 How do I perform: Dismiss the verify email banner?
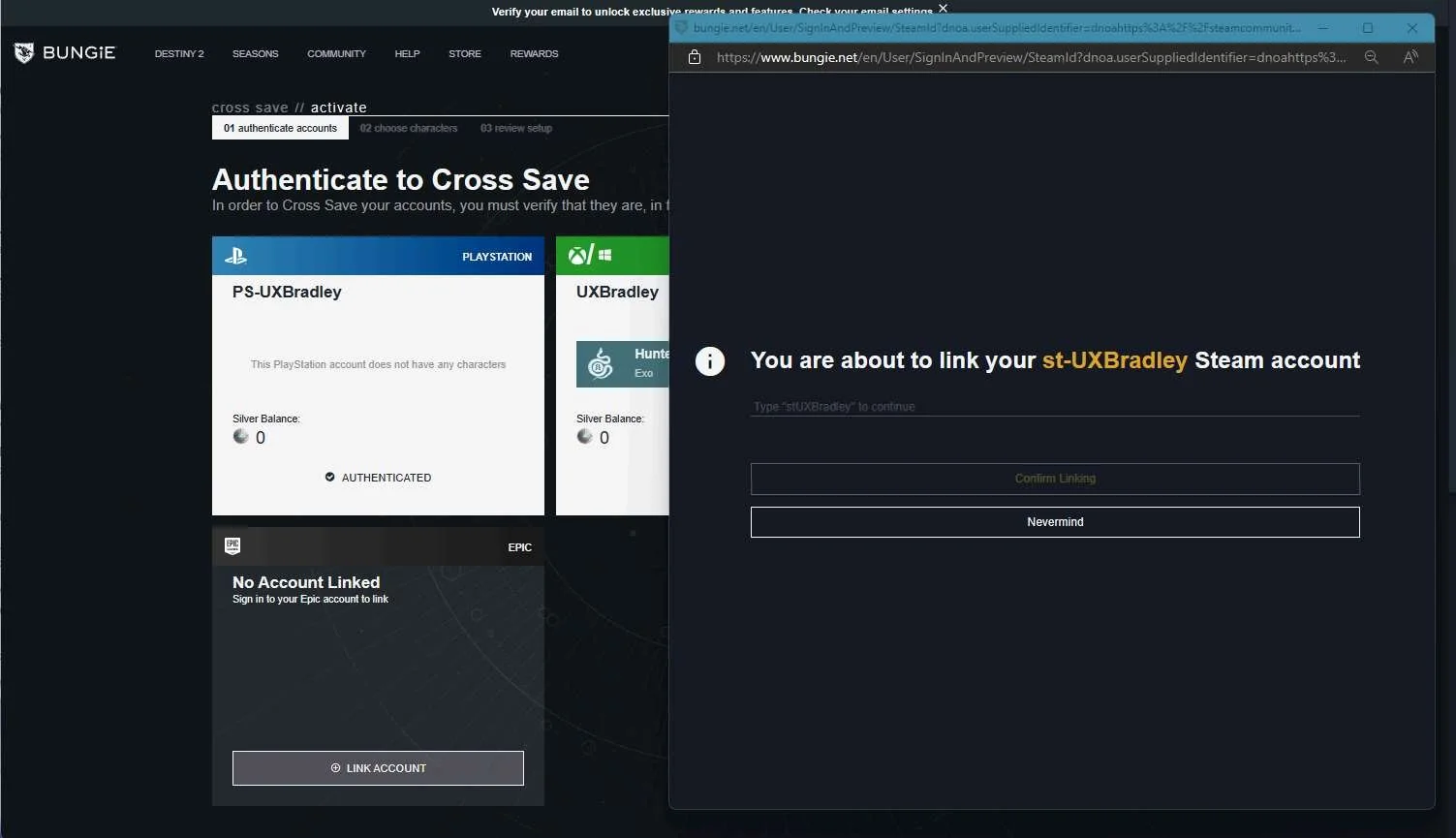click(x=943, y=9)
